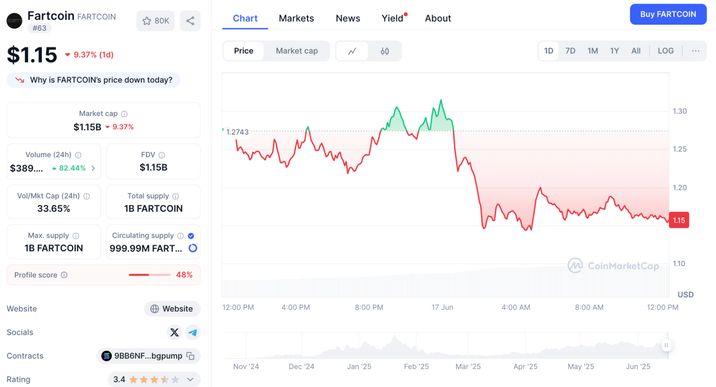Switch to line chart view
This screenshot has height=387, width=716.
(x=352, y=51)
